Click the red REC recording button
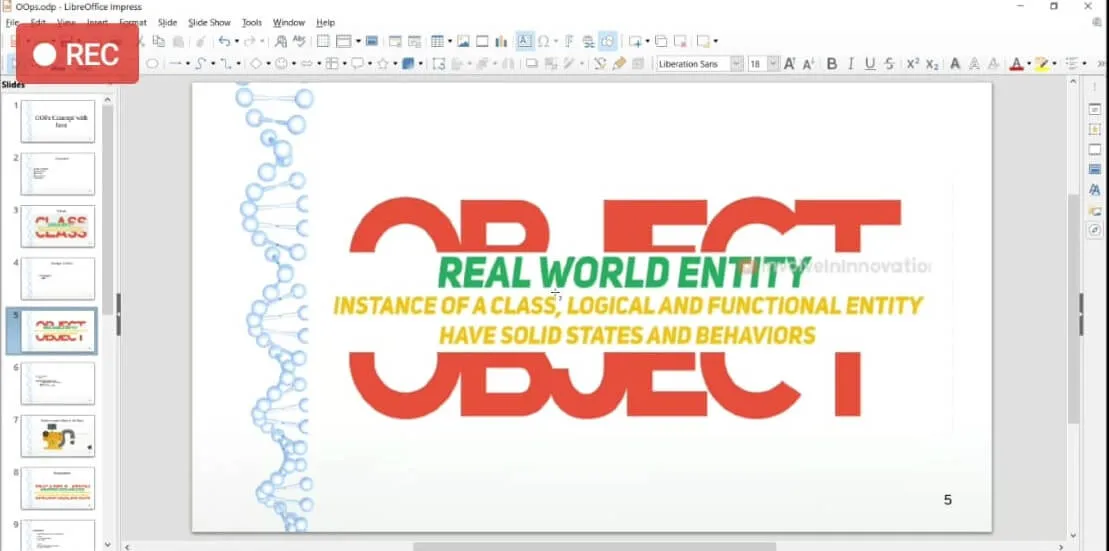The height and width of the screenshot is (551, 1109). [77, 54]
